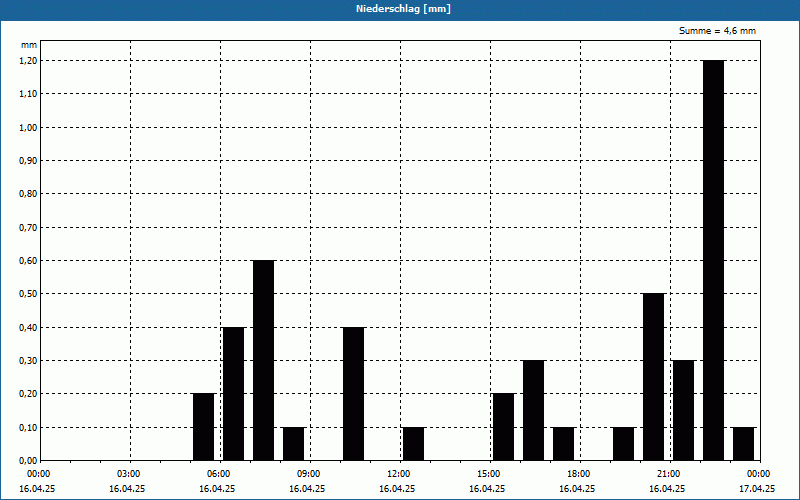Screen dimensions: 800x500
Task: Click the 06:00 time label
Action: [x=218, y=474]
